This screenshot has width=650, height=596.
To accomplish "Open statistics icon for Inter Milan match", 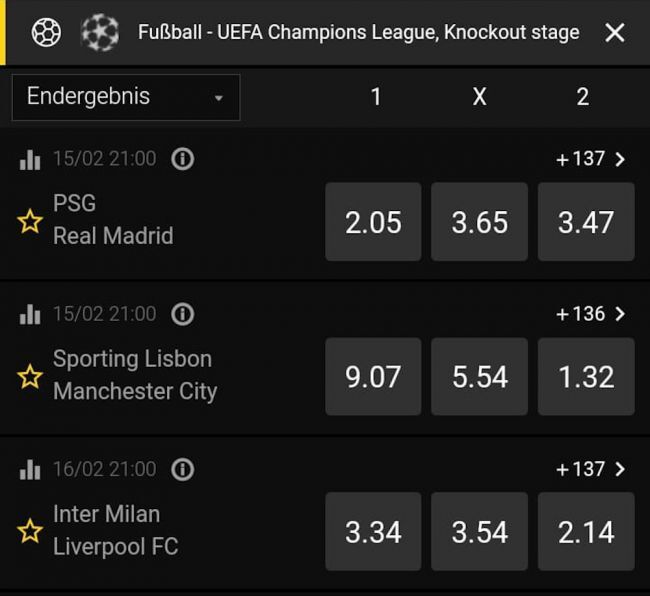I will [30, 469].
